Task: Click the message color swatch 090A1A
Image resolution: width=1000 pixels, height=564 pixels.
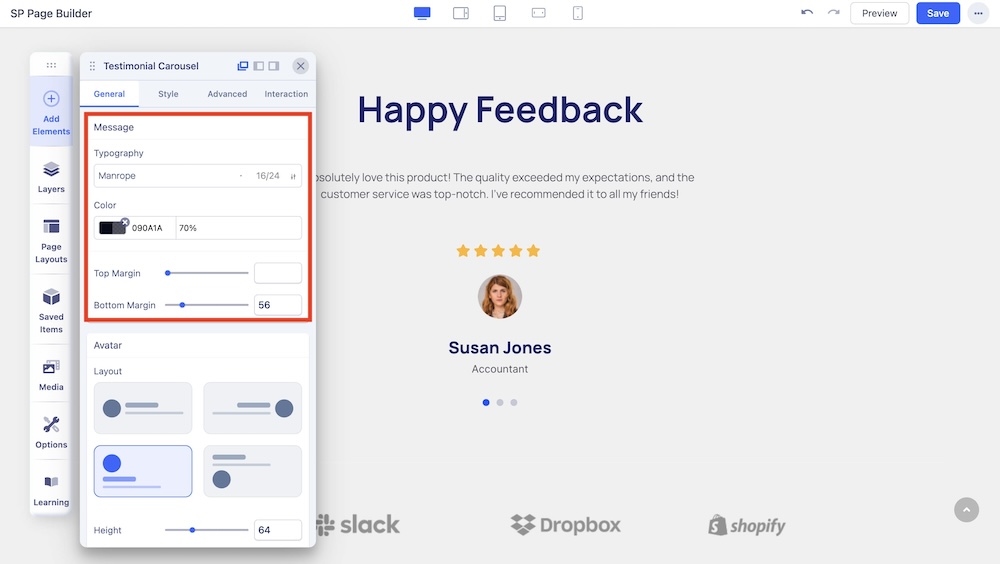Action: pos(112,228)
